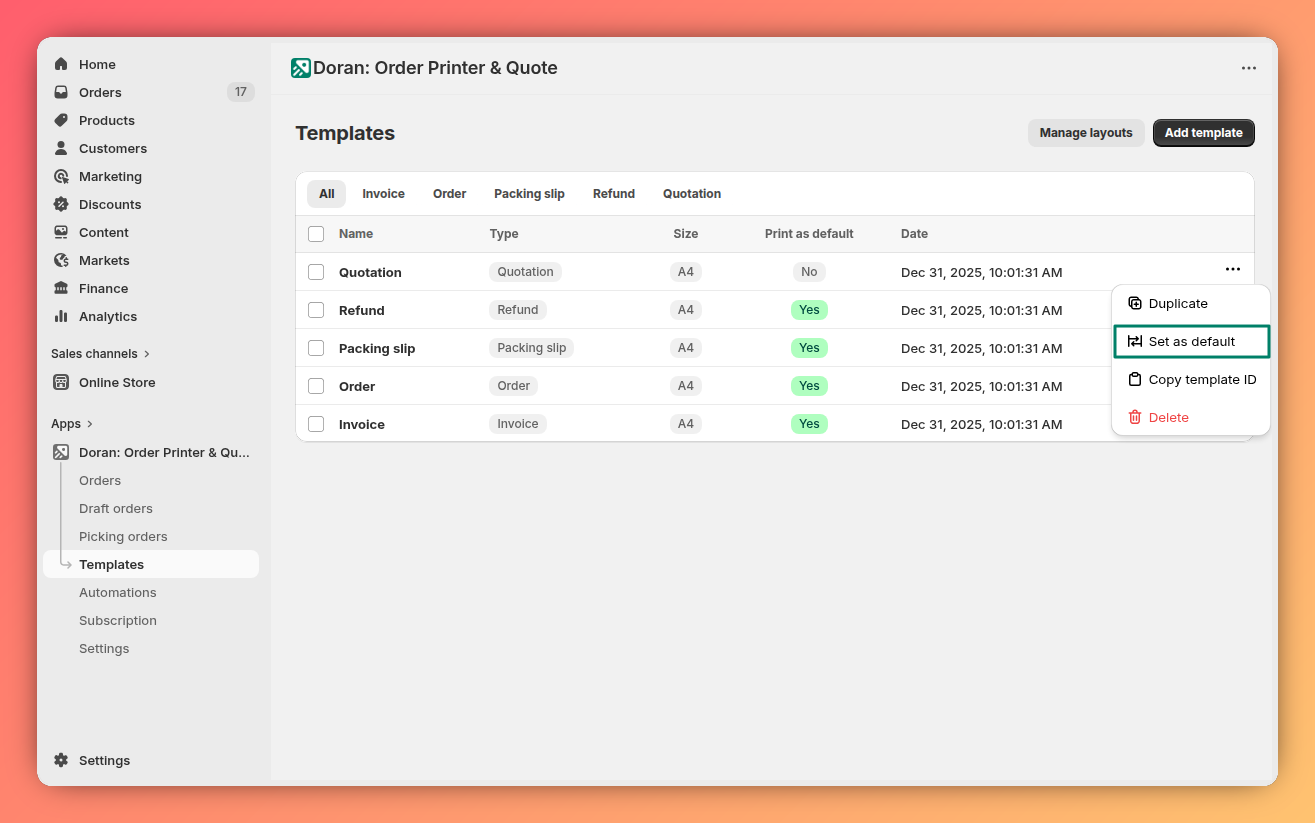
Task: Switch to the Refund tab
Action: click(x=614, y=194)
